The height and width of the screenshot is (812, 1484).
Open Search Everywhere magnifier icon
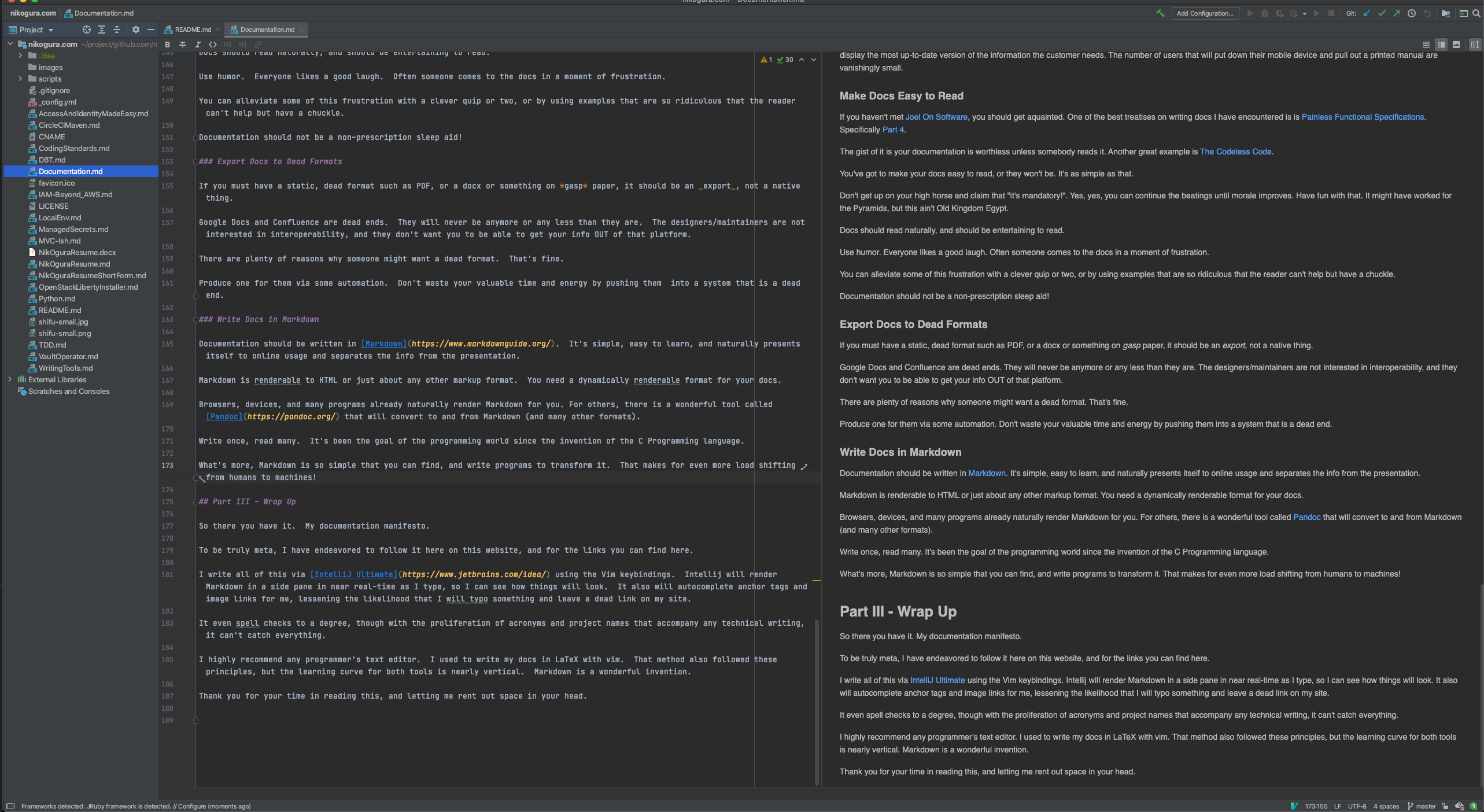coord(1476,13)
